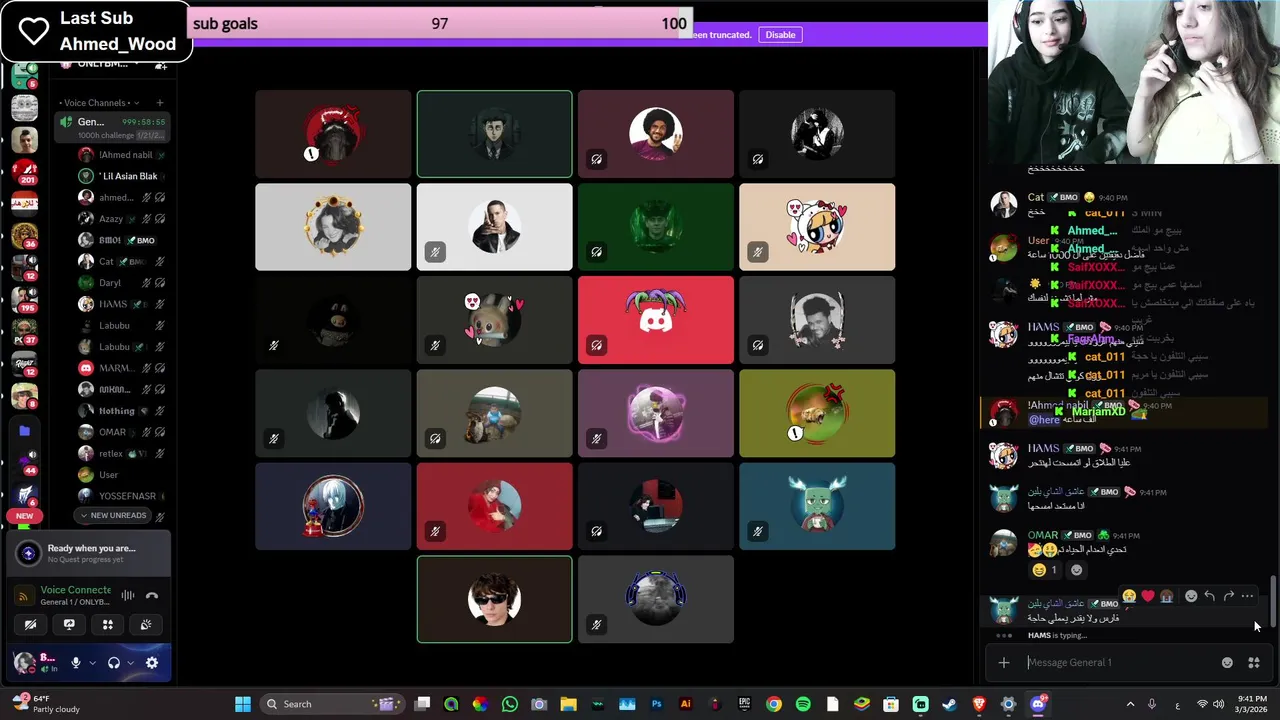This screenshot has height=720, width=1280.
Task: Open OMAR's username in chat
Action: pyautogui.click(x=1042, y=535)
